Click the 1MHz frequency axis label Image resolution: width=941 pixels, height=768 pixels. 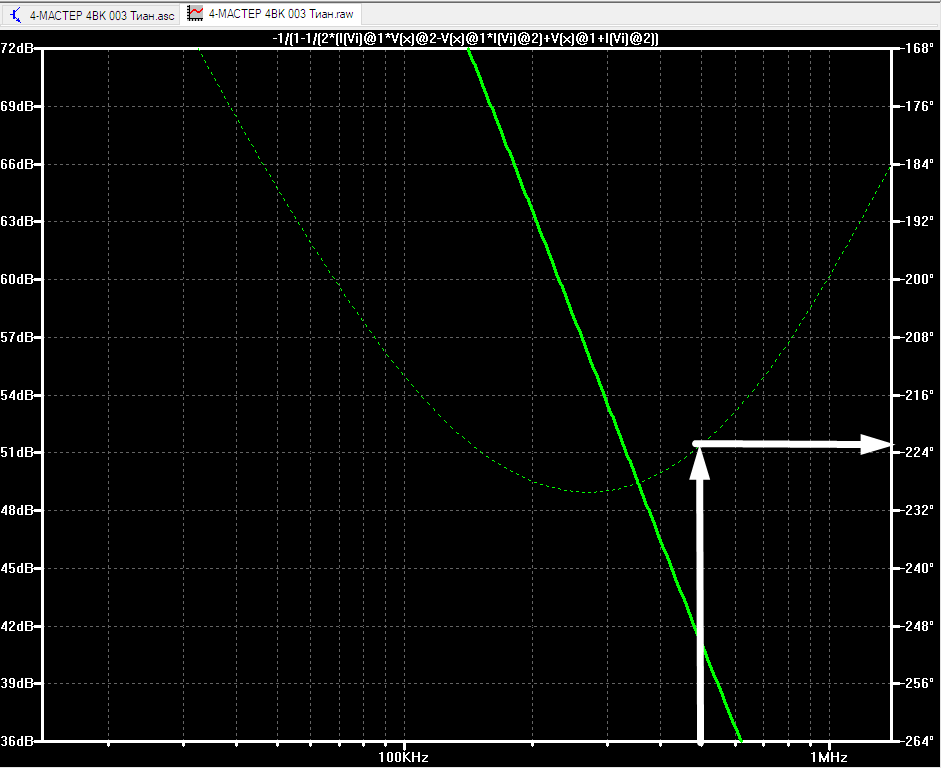[x=829, y=757]
